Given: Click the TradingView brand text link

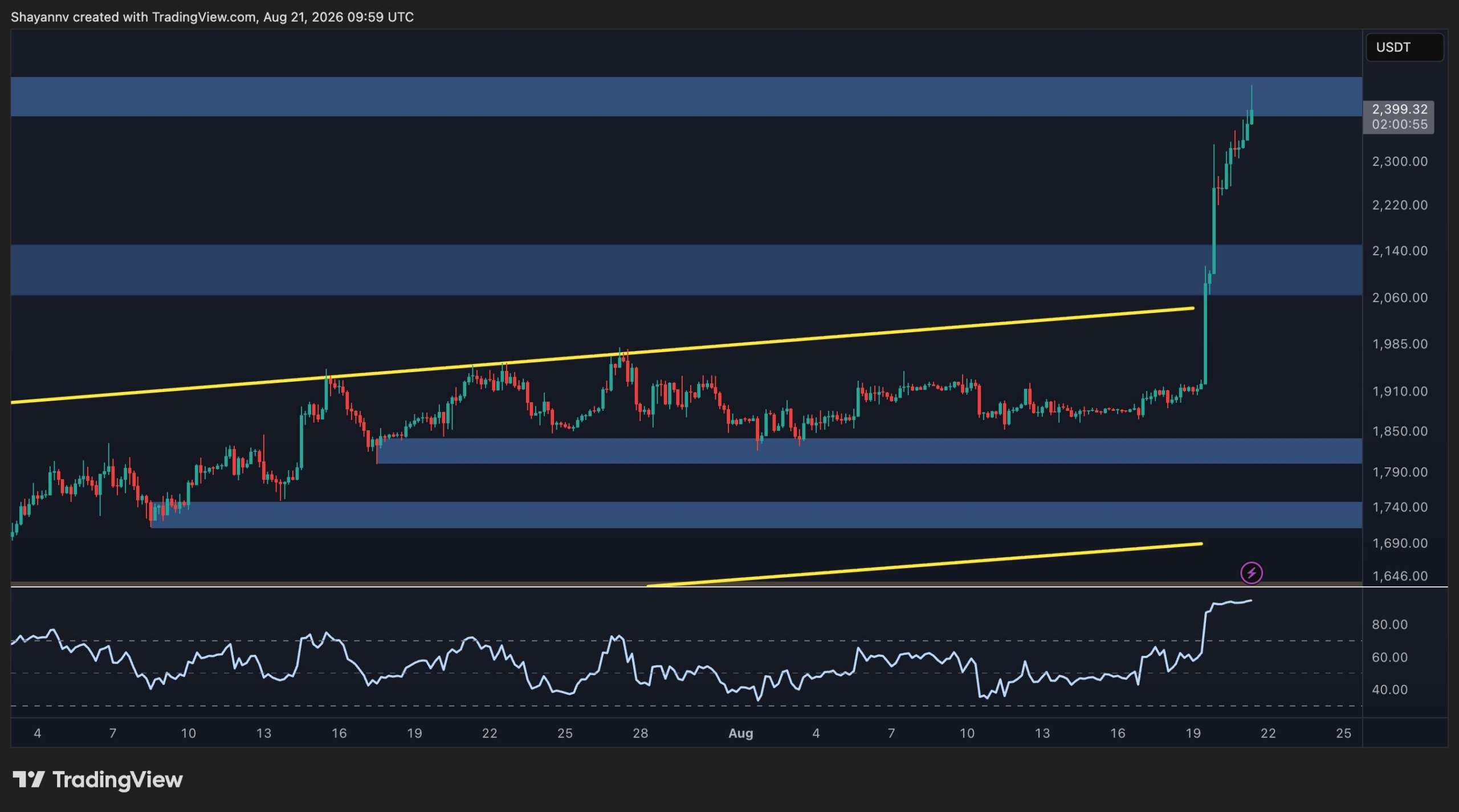Looking at the screenshot, I should pyautogui.click(x=117, y=779).
